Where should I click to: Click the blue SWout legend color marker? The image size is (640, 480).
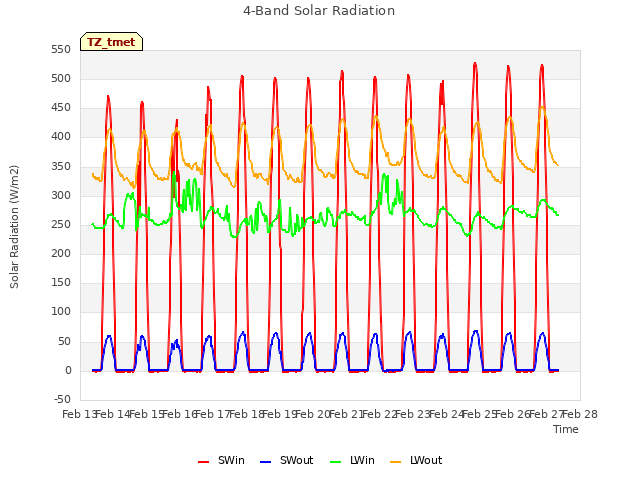tap(265, 462)
